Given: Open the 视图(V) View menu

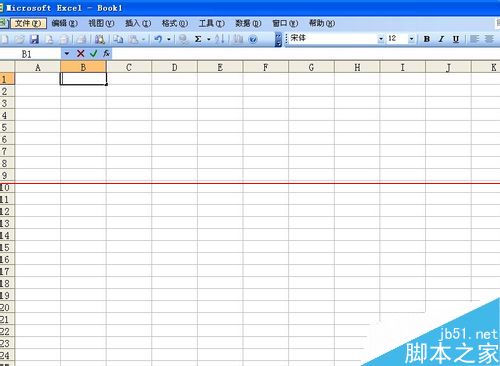Looking at the screenshot, I should click(101, 23).
